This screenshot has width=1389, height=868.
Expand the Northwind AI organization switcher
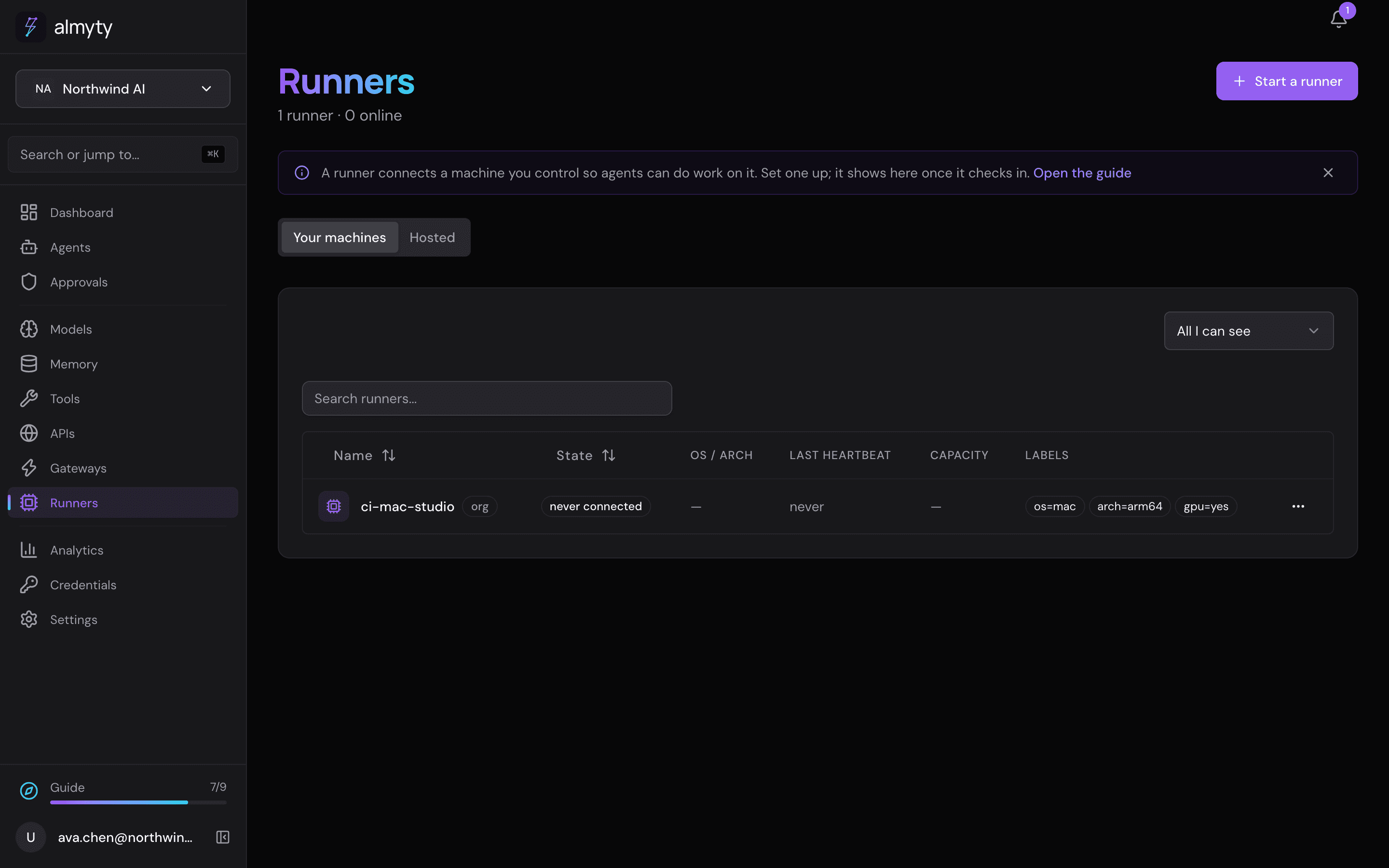pos(123,89)
